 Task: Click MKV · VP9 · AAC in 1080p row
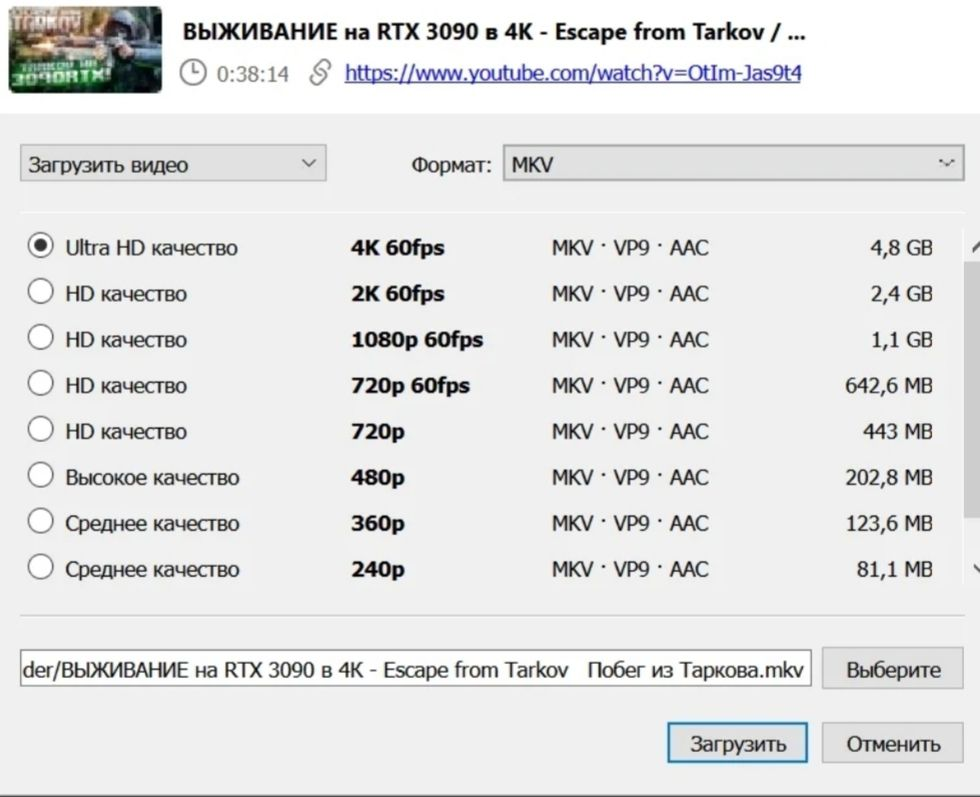[x=630, y=339]
